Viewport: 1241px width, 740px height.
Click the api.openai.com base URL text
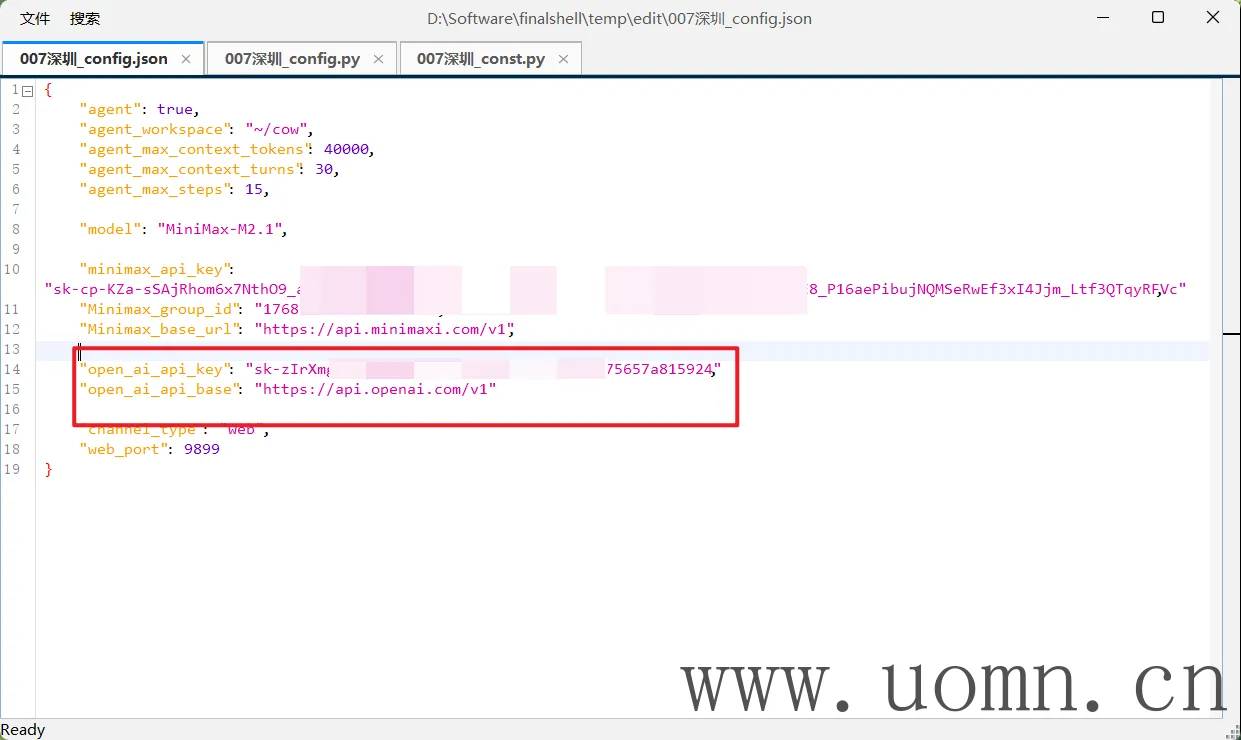(375, 389)
